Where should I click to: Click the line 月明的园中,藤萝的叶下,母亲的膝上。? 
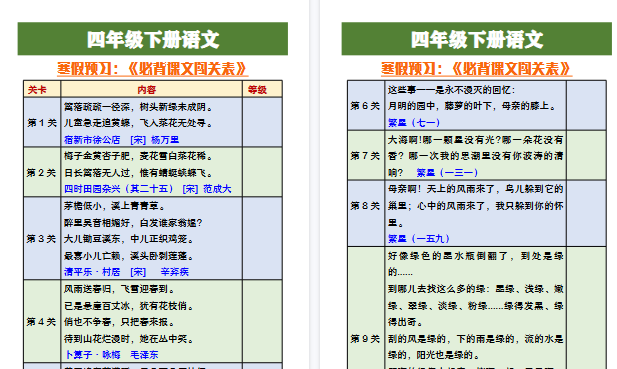pos(472,106)
